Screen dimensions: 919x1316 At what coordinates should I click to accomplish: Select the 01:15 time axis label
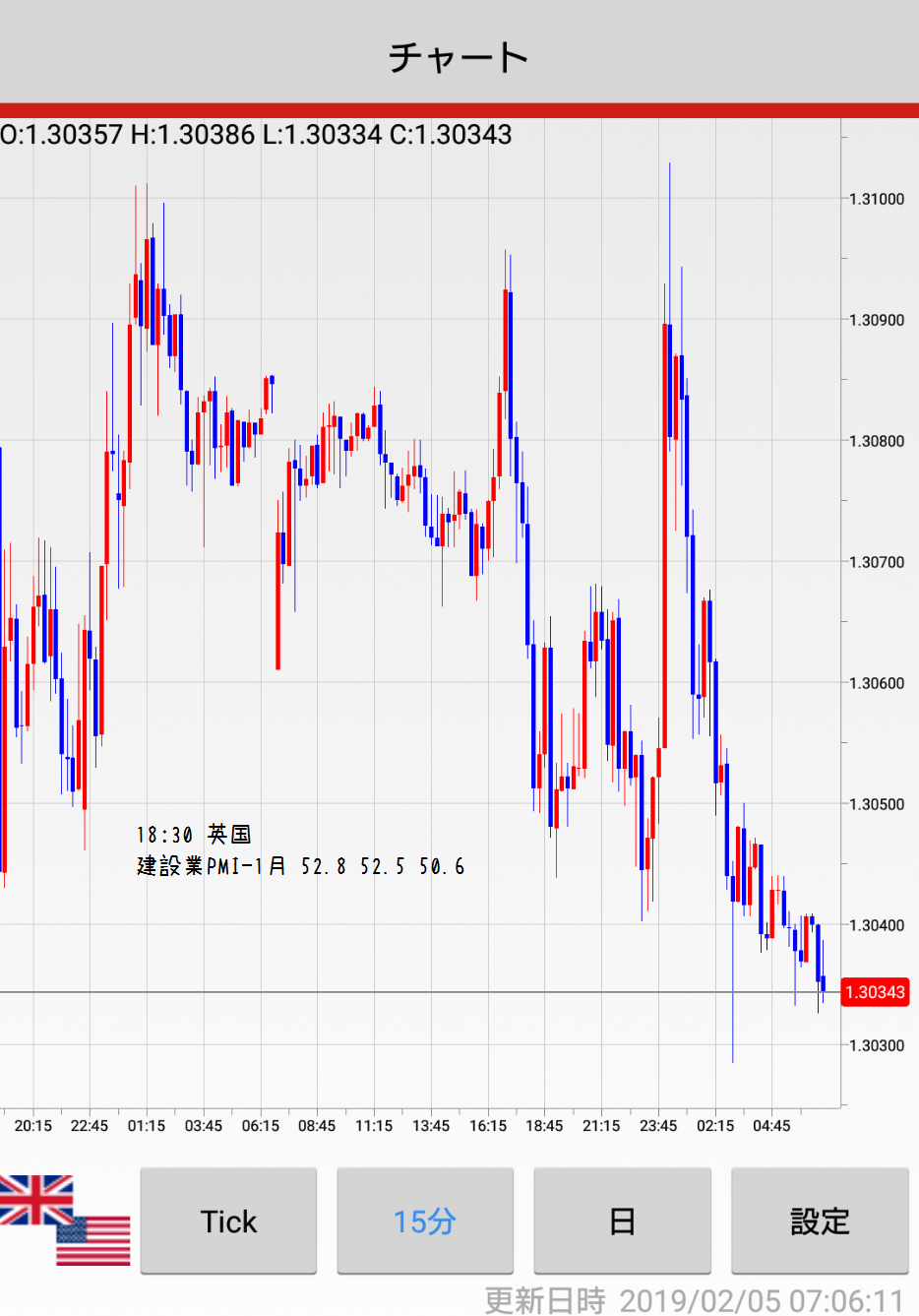[x=147, y=1126]
